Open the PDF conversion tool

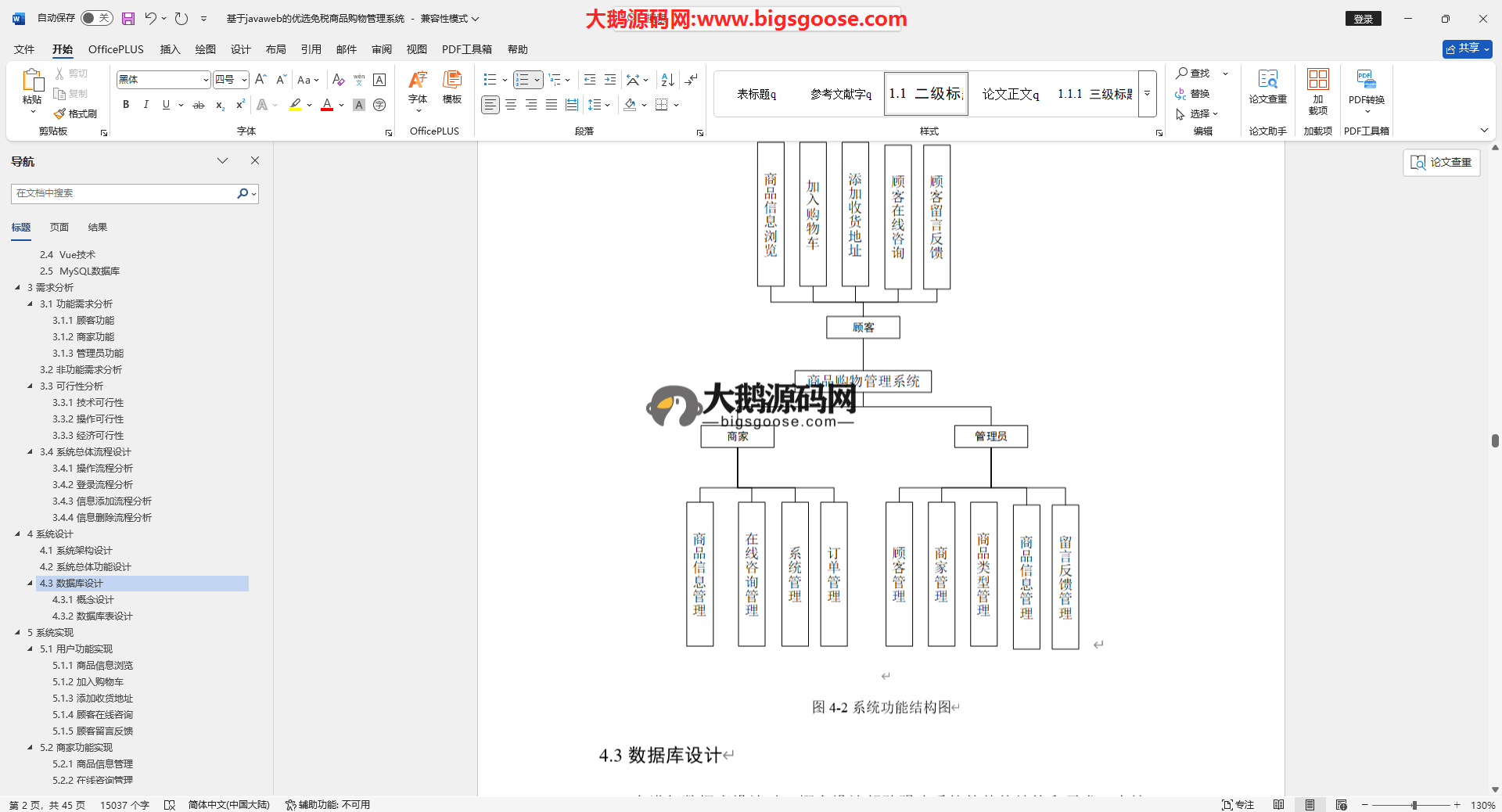coord(1366,86)
